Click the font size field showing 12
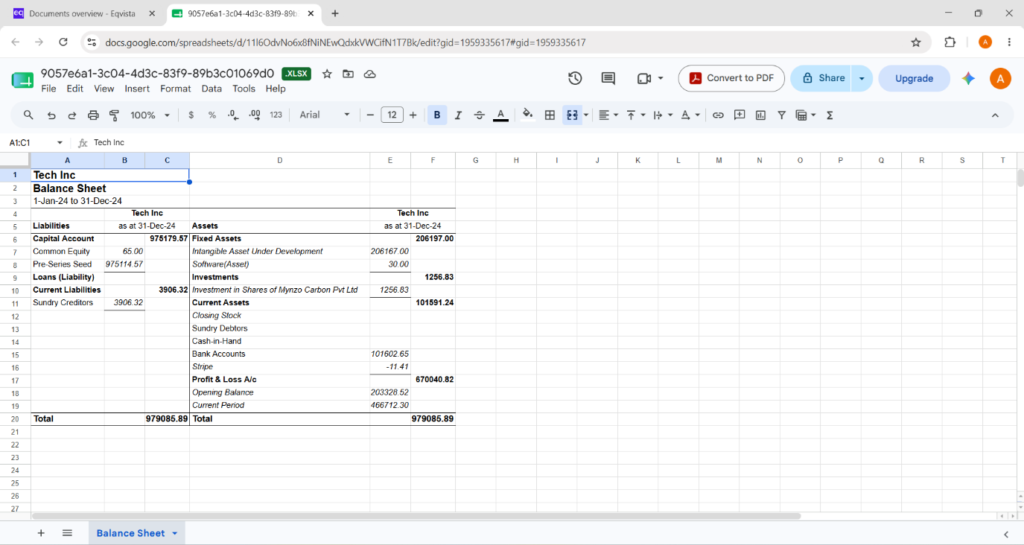 [392, 115]
